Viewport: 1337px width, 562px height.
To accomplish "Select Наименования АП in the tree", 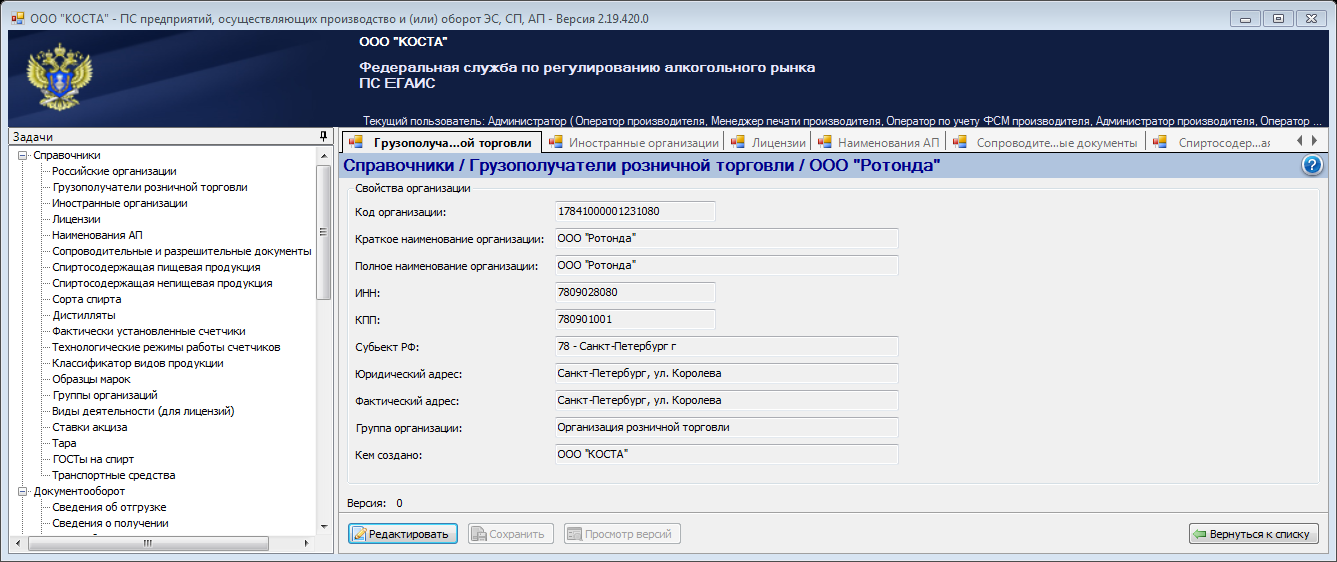I will click(97, 236).
